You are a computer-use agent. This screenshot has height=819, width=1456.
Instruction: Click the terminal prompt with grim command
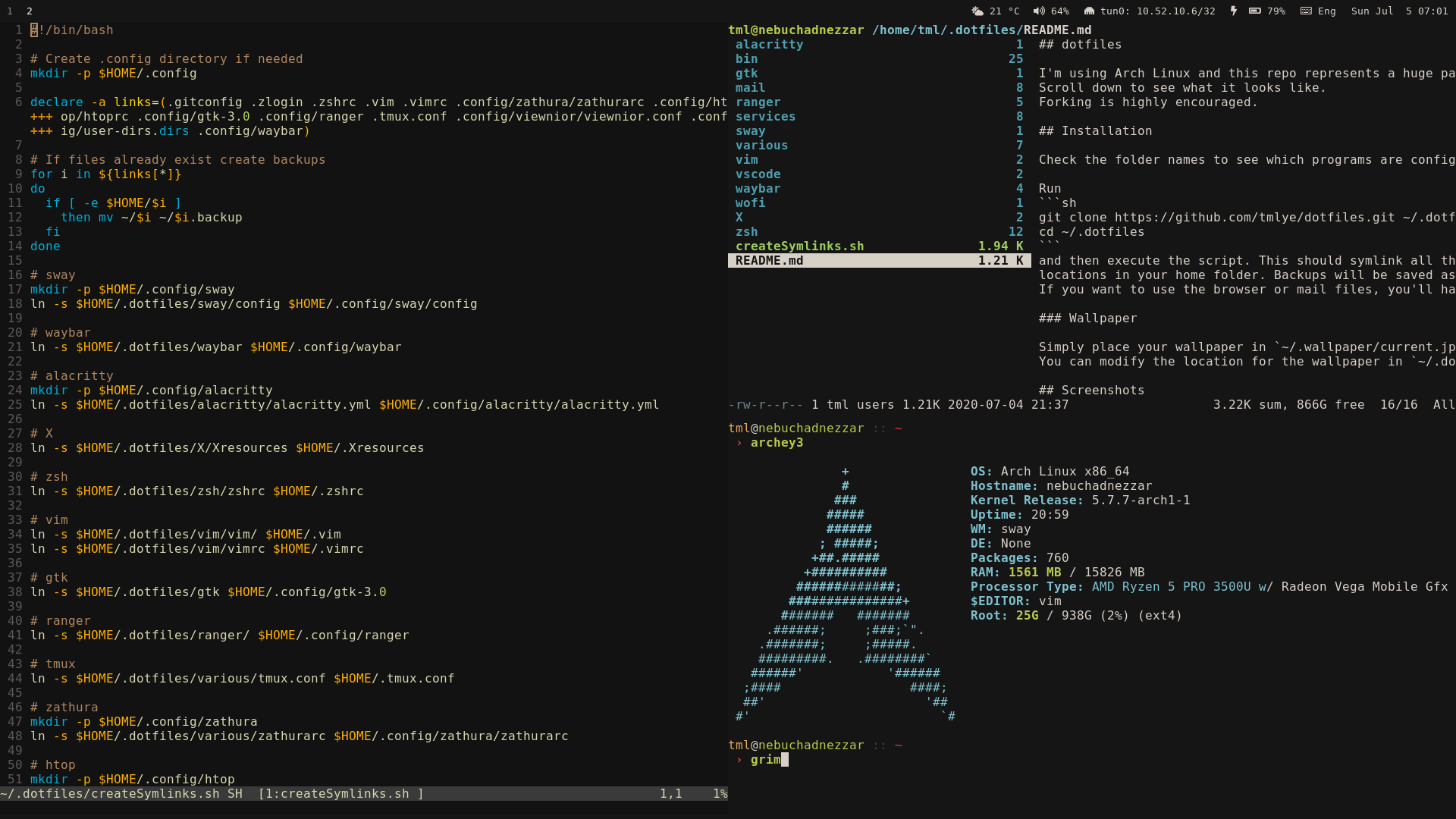pyautogui.click(x=765, y=760)
